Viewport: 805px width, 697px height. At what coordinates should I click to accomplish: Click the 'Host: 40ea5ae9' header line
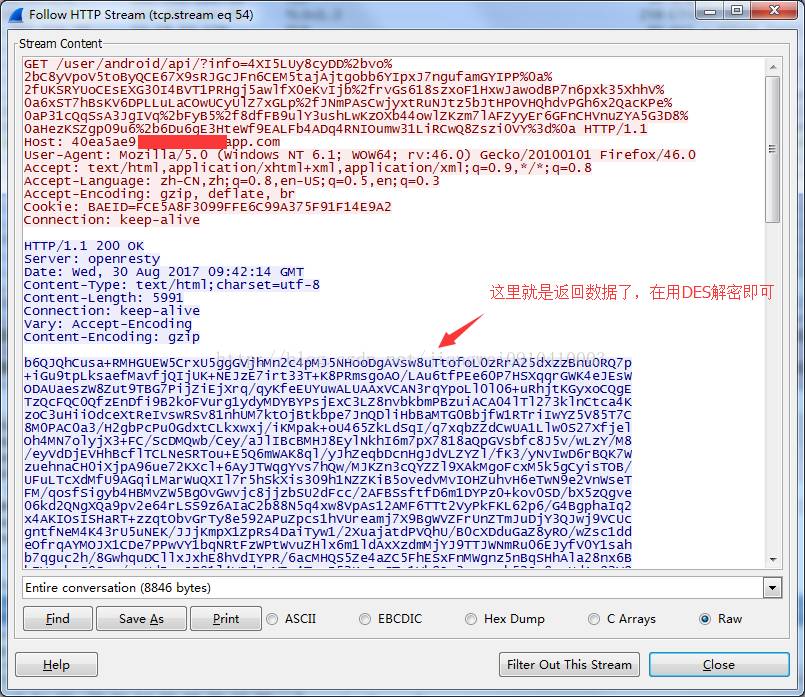pyautogui.click(x=152, y=142)
